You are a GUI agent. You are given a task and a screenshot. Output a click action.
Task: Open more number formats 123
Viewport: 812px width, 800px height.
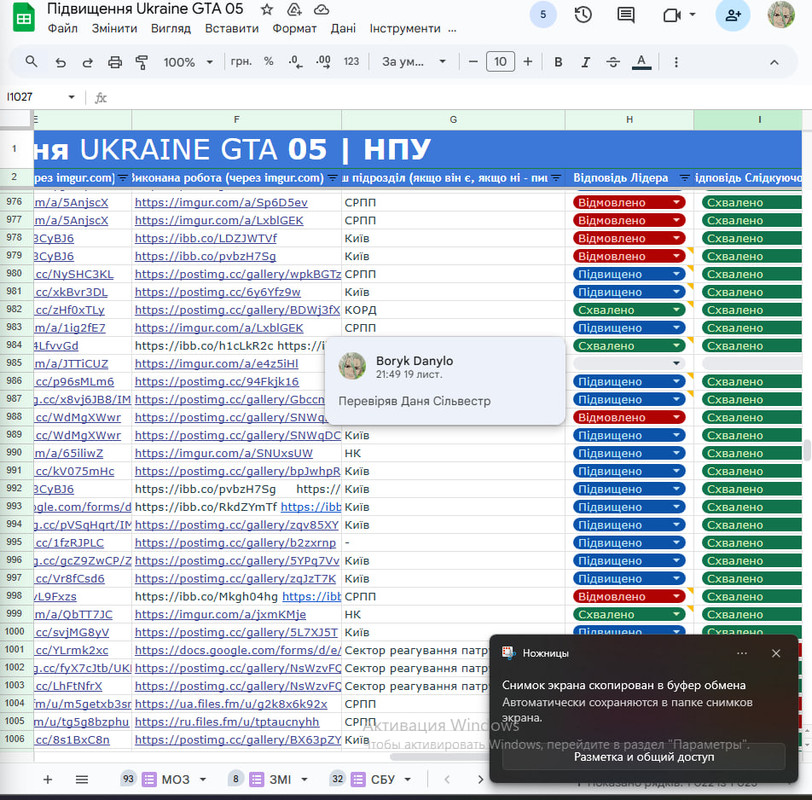coord(351,62)
